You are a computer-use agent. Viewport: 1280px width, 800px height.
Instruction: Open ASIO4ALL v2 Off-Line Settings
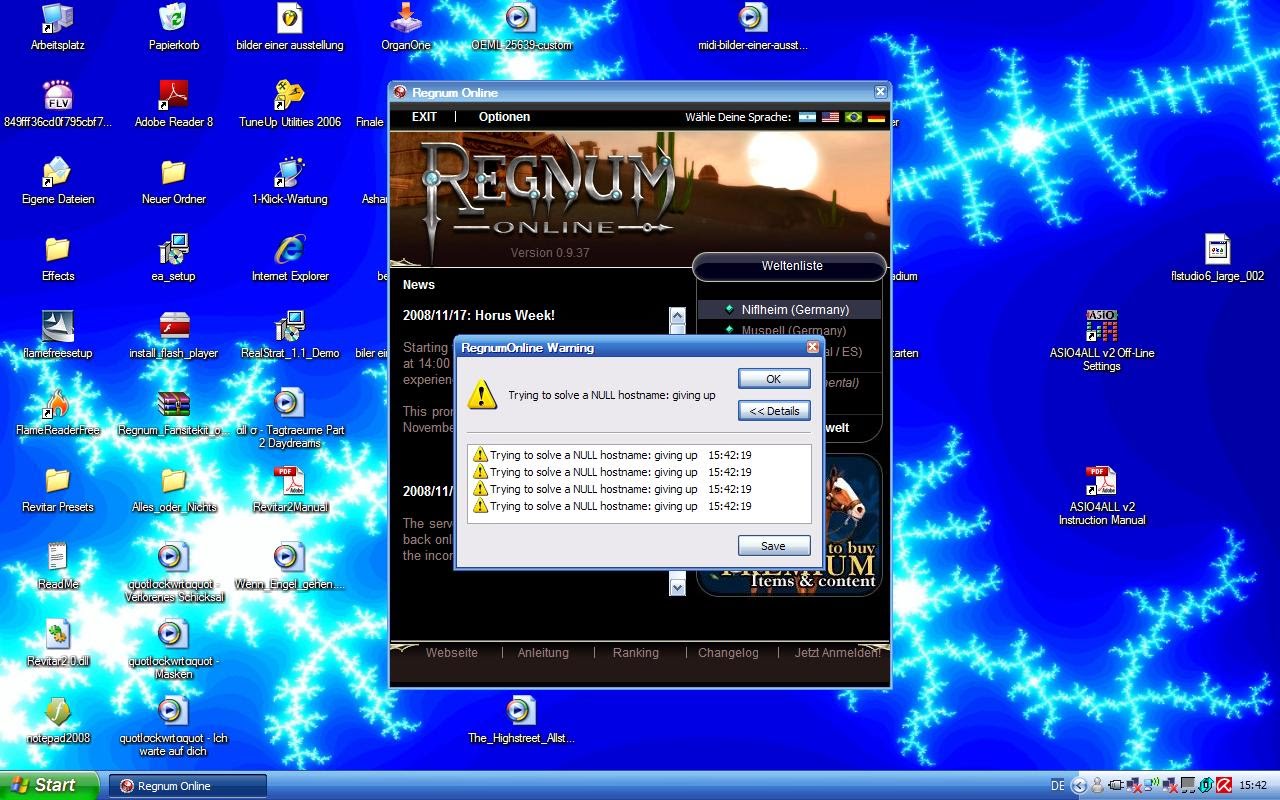click(1101, 341)
